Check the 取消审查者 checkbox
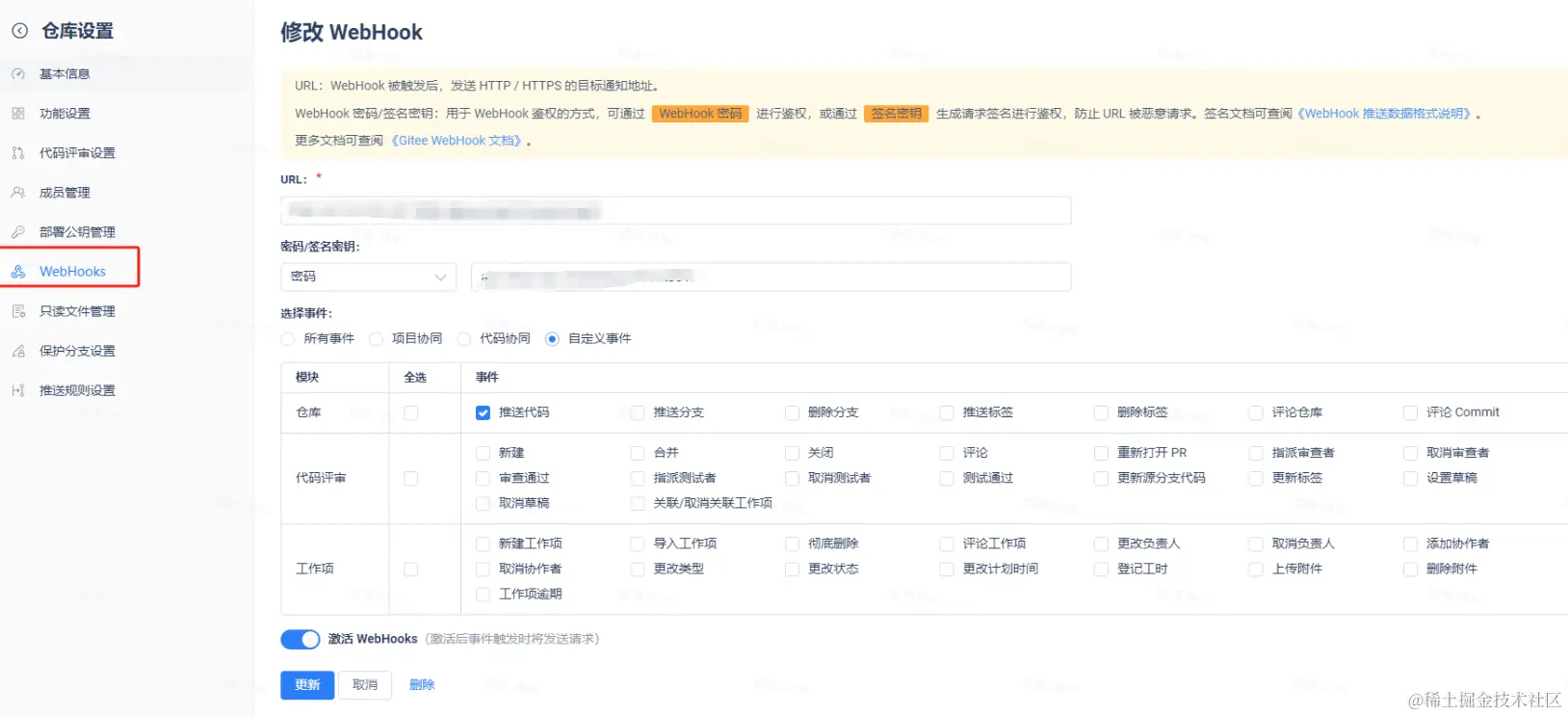The height and width of the screenshot is (716, 1568). click(x=1410, y=453)
